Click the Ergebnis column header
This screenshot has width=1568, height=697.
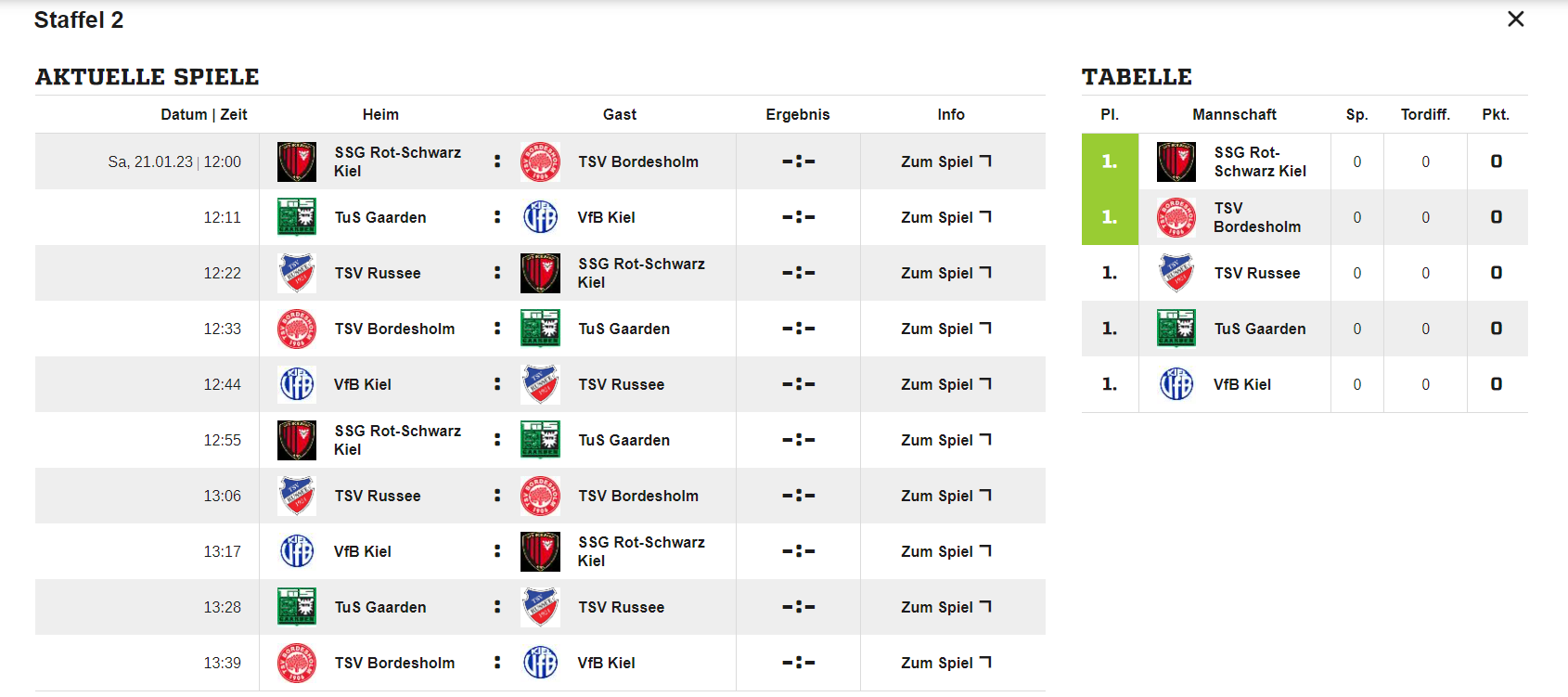pos(798,114)
